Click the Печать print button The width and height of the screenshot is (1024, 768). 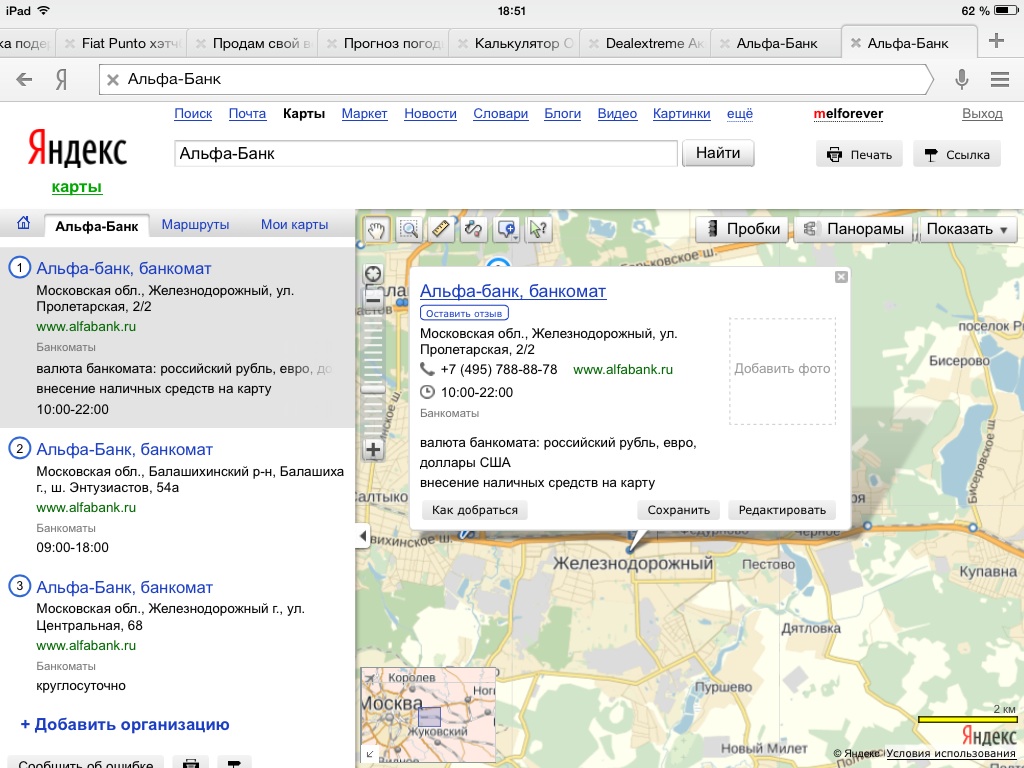(x=859, y=155)
